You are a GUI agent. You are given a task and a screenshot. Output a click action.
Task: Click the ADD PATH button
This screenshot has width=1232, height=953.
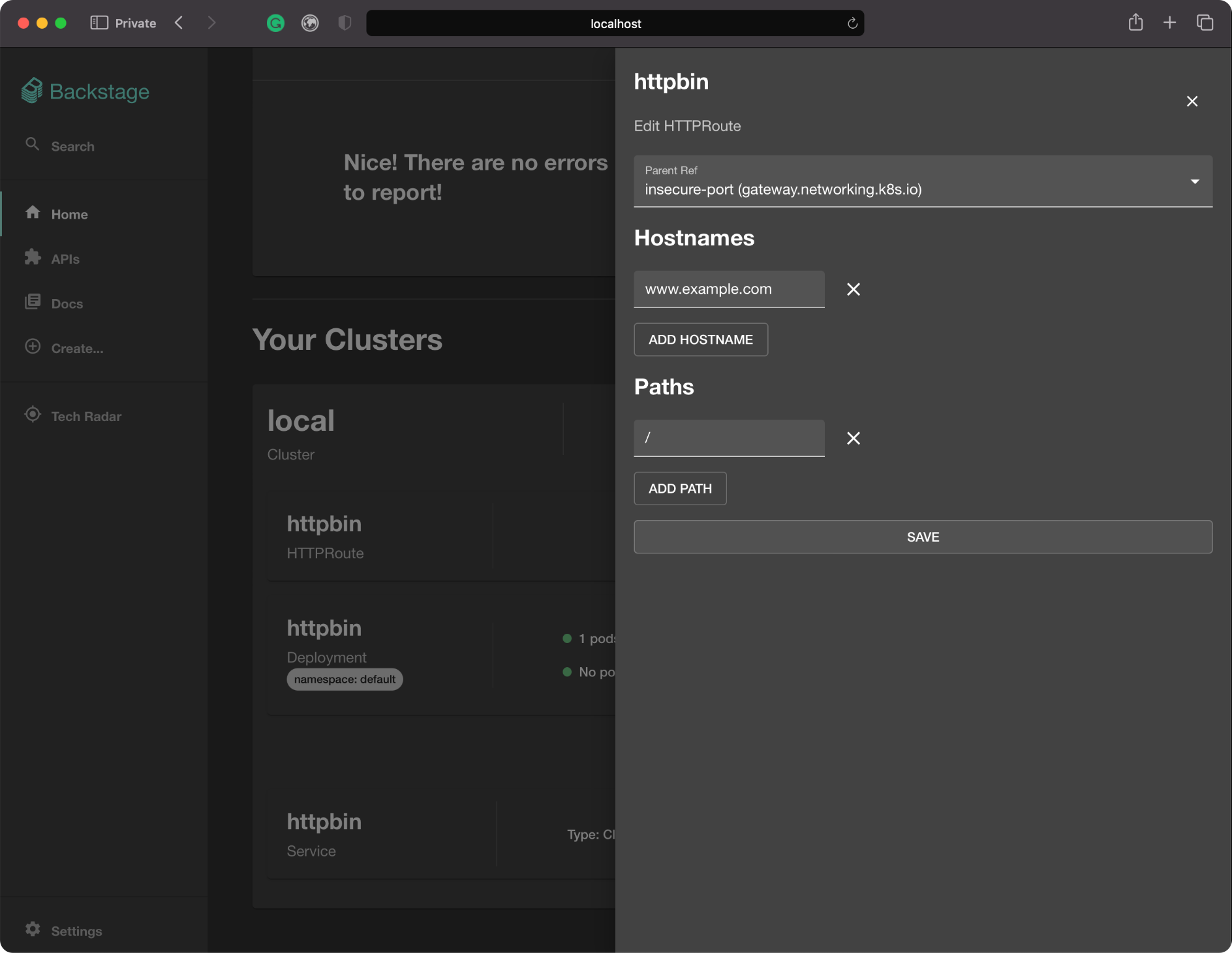pos(679,488)
